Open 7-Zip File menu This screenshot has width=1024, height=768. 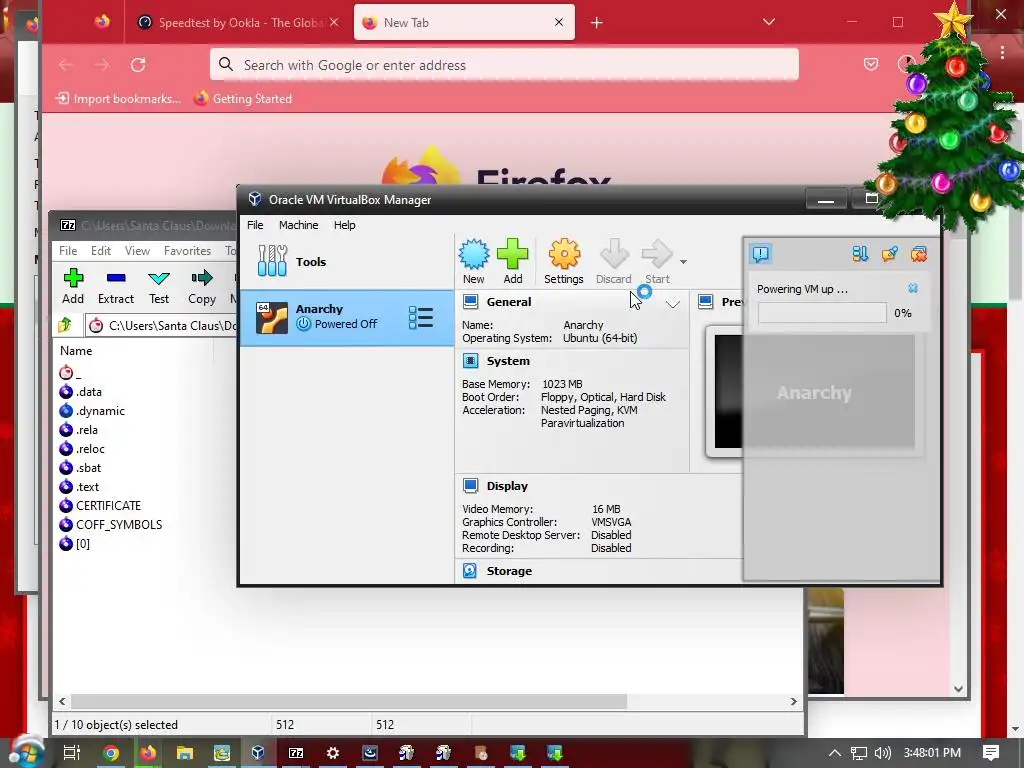(68, 251)
